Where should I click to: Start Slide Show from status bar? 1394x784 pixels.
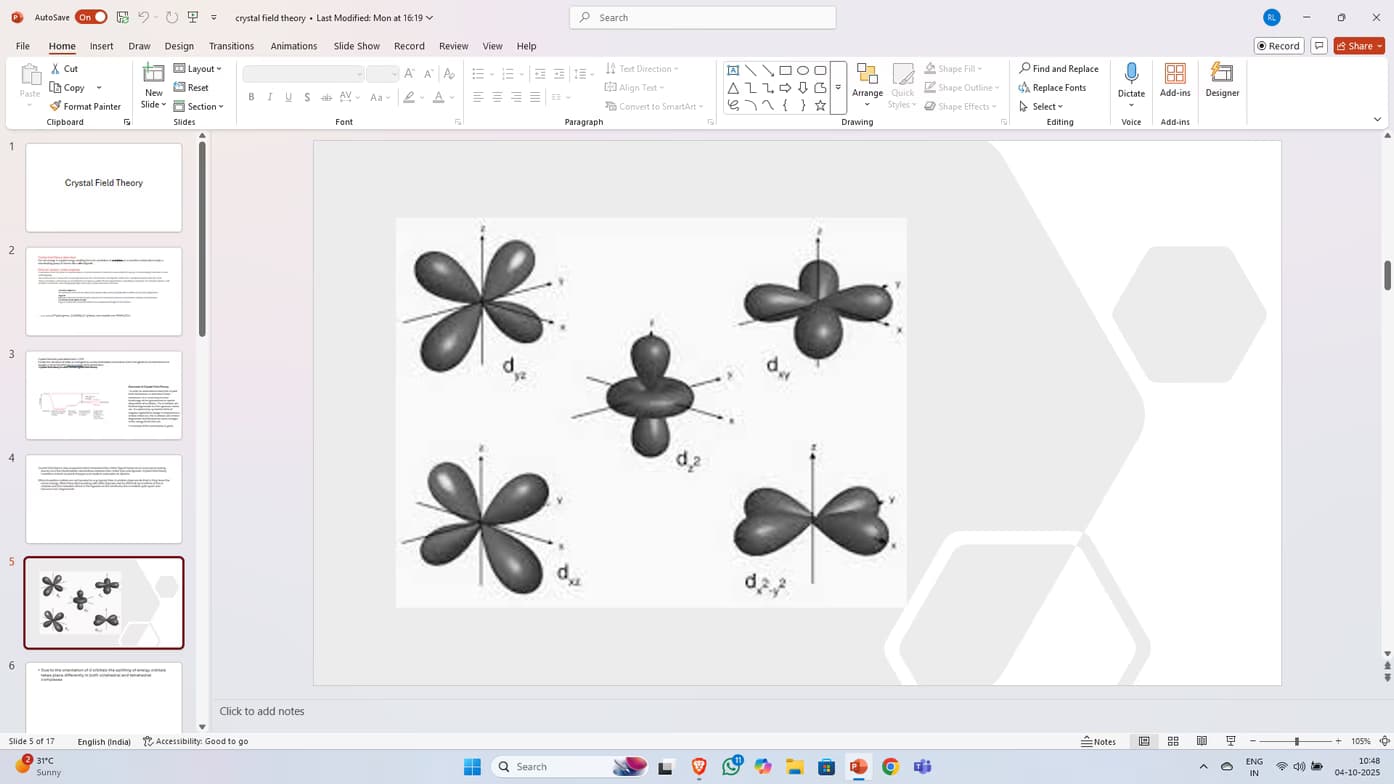coord(1229,741)
